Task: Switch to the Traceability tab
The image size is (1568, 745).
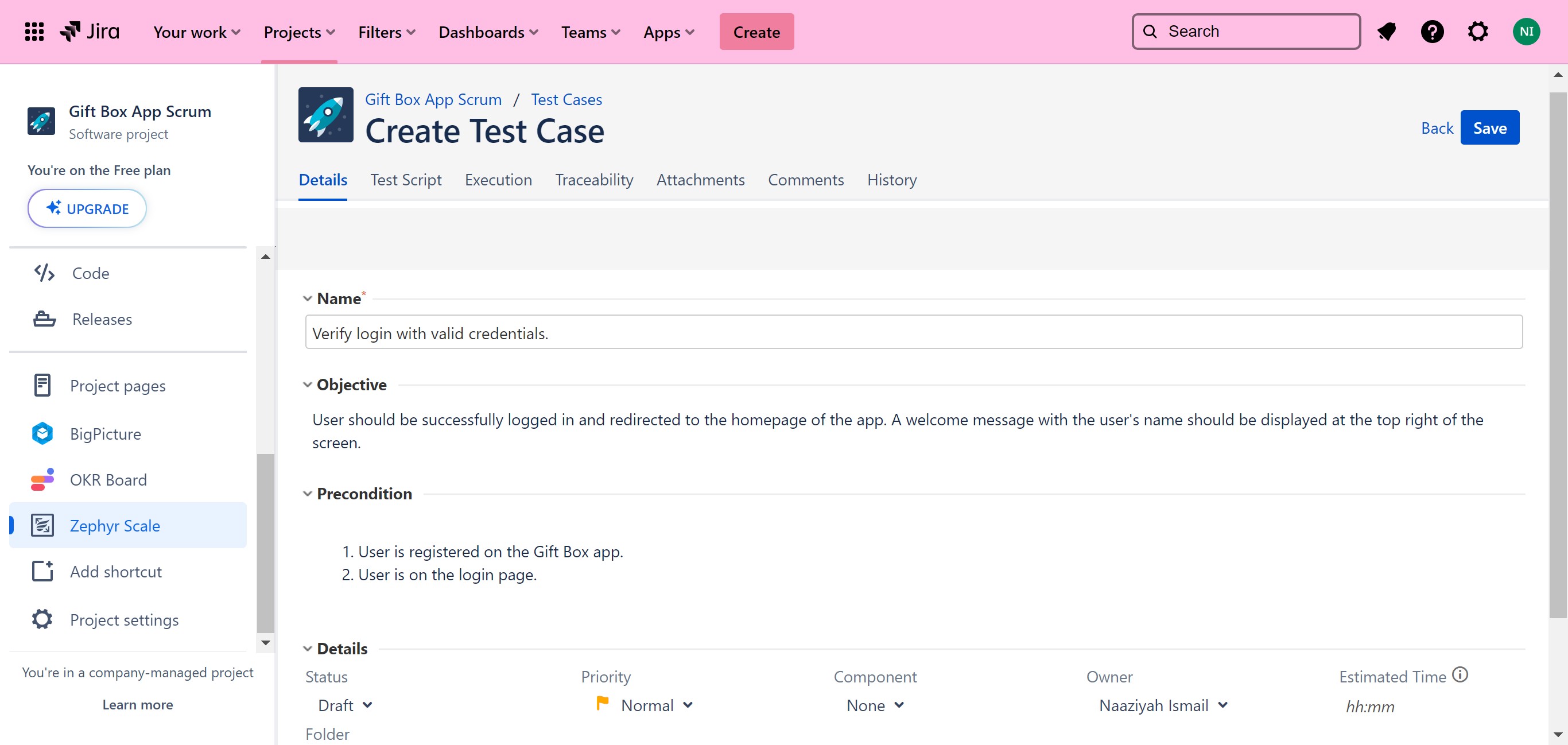Action: point(593,180)
